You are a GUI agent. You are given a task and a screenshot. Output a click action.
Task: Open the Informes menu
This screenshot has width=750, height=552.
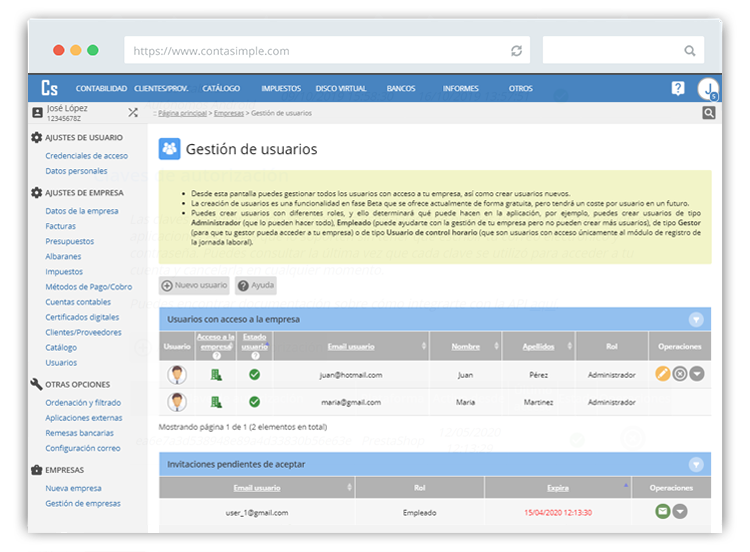[461, 88]
